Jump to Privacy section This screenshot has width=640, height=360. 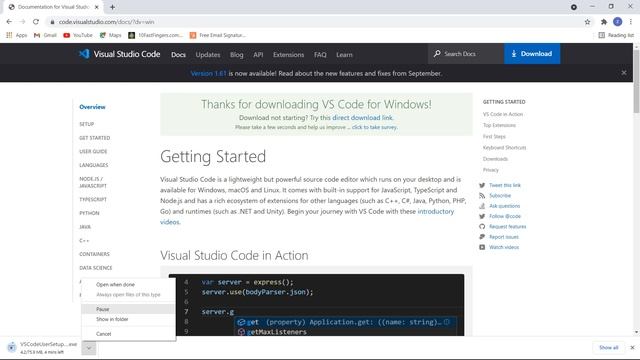[x=491, y=170]
